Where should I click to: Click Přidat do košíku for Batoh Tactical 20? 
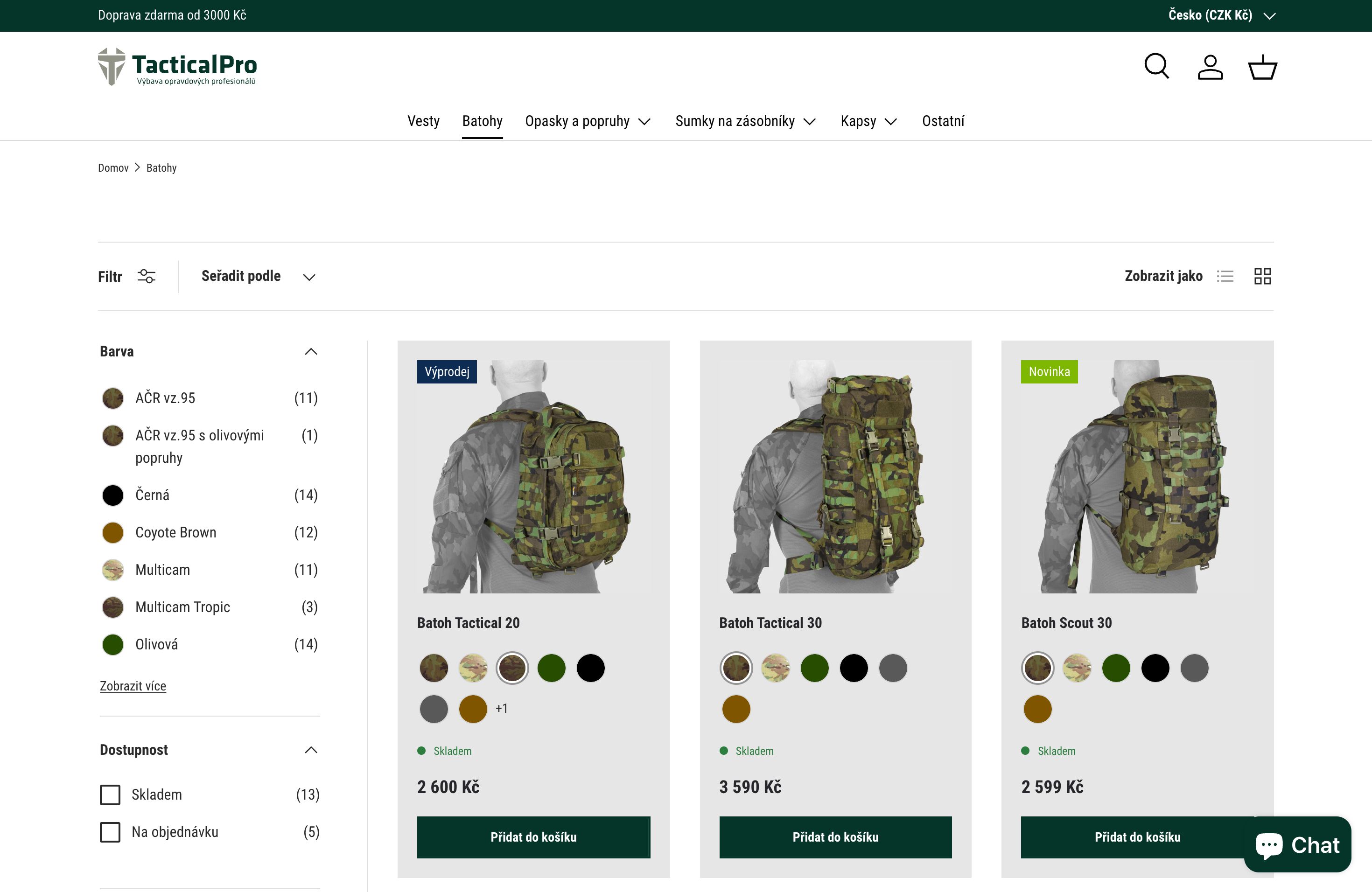[x=533, y=837]
